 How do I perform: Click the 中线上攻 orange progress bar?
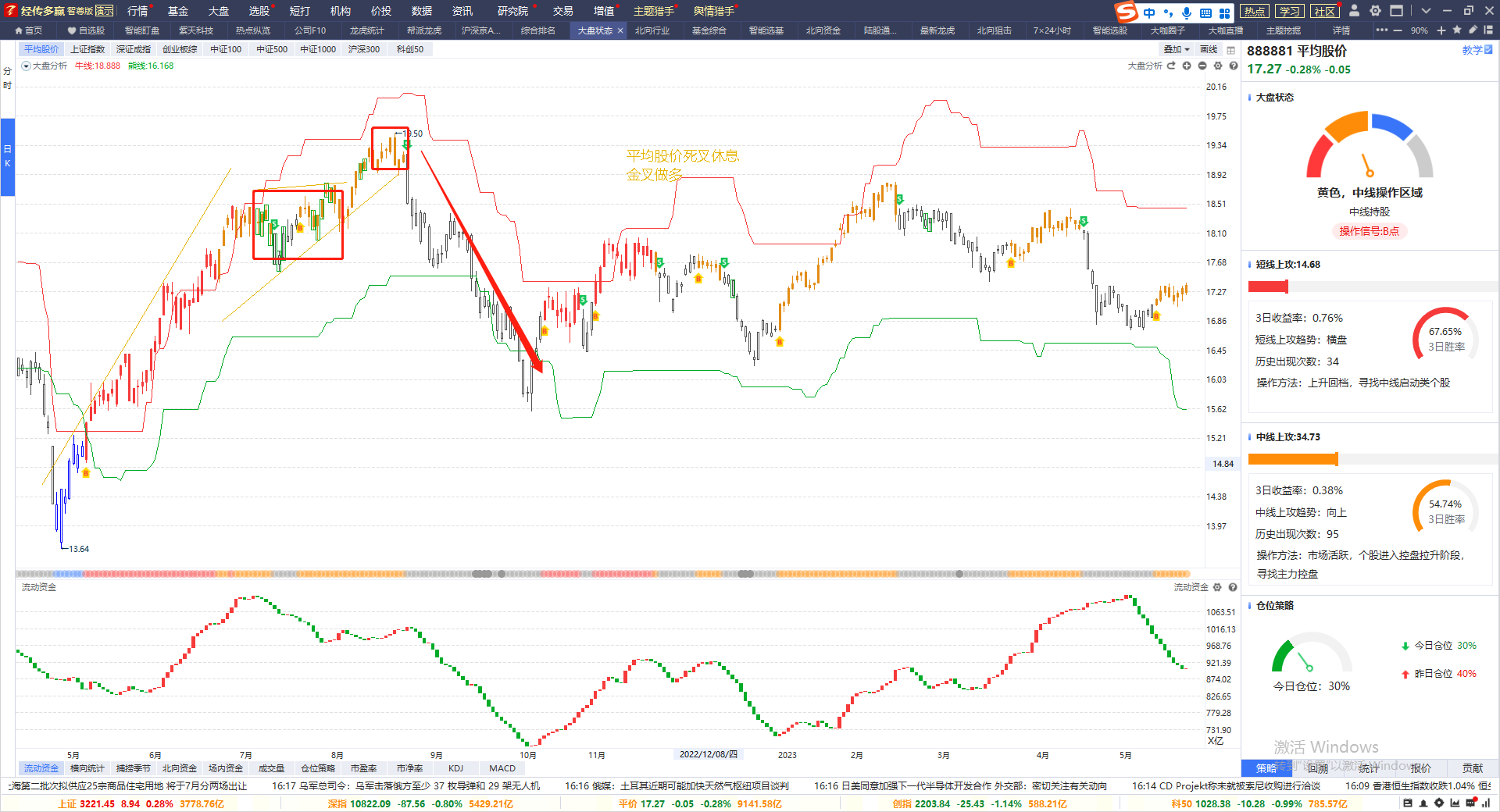click(x=1294, y=459)
